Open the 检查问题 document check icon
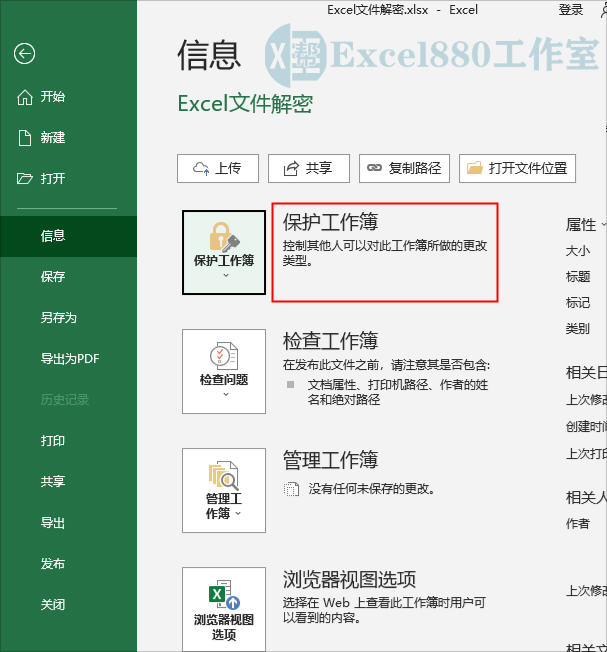Image resolution: width=607 pixels, height=652 pixels. tap(224, 356)
